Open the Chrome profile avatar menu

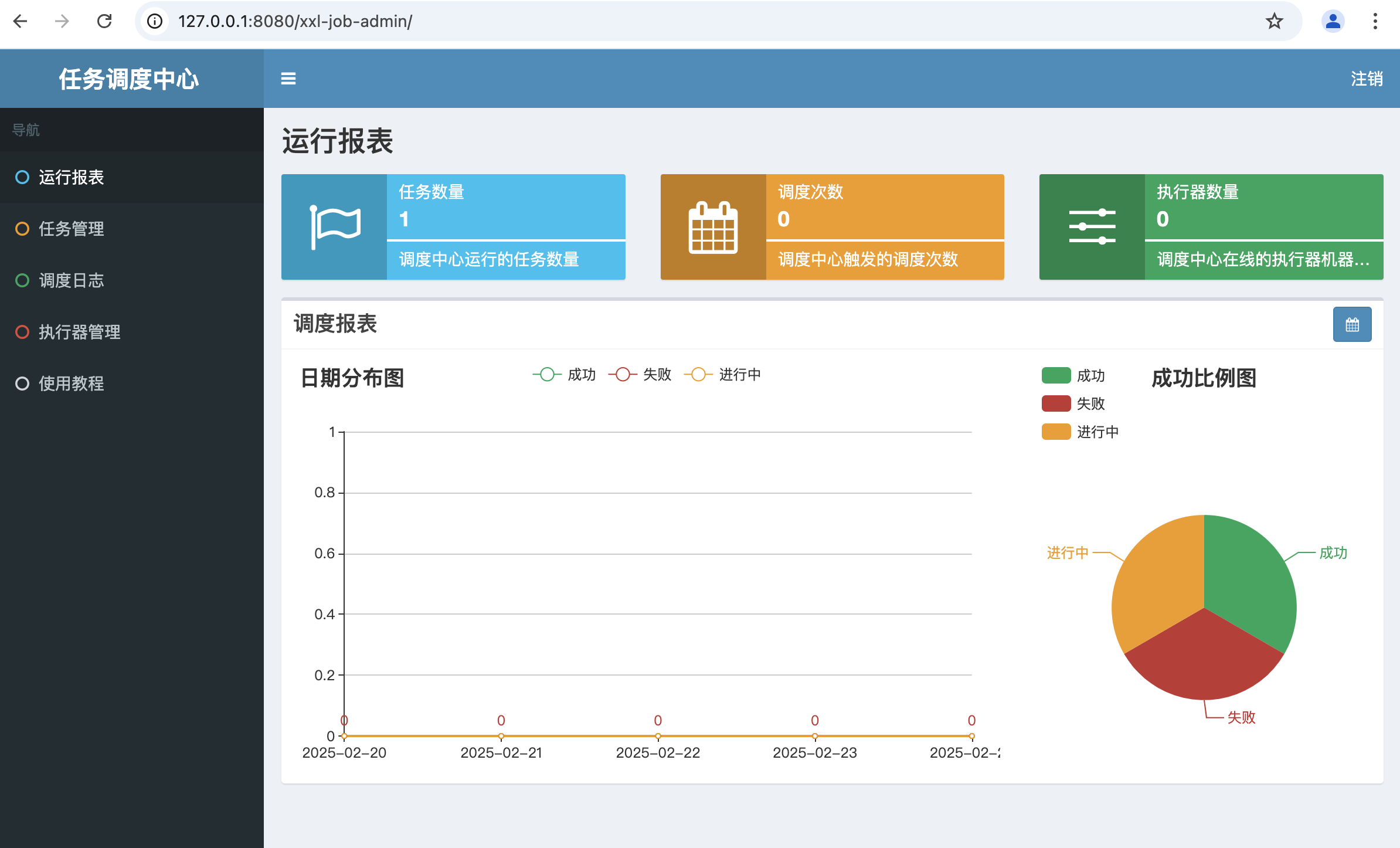pyautogui.click(x=1333, y=22)
